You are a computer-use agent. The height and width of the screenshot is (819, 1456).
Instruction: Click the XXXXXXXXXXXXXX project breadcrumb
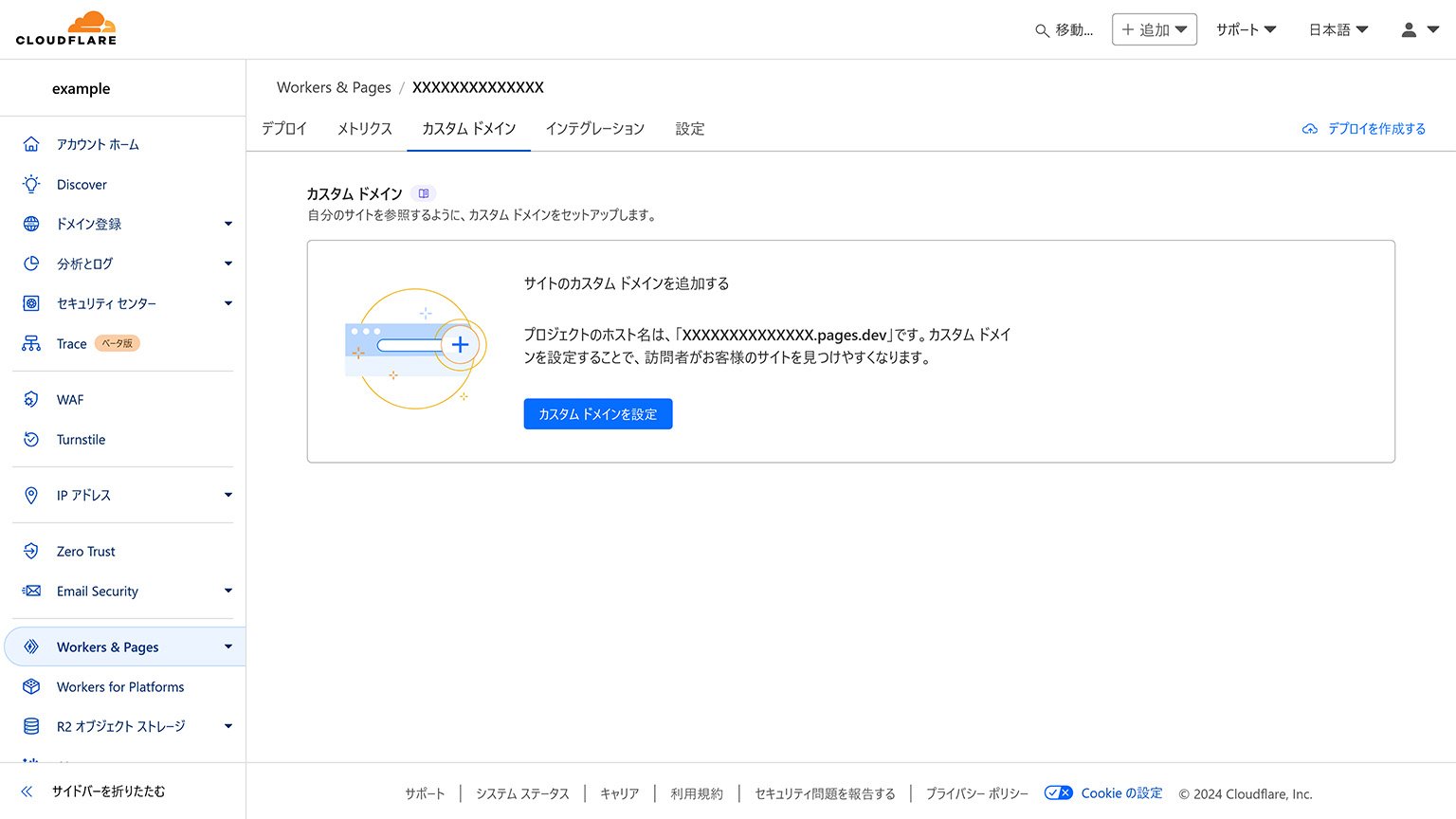478,87
